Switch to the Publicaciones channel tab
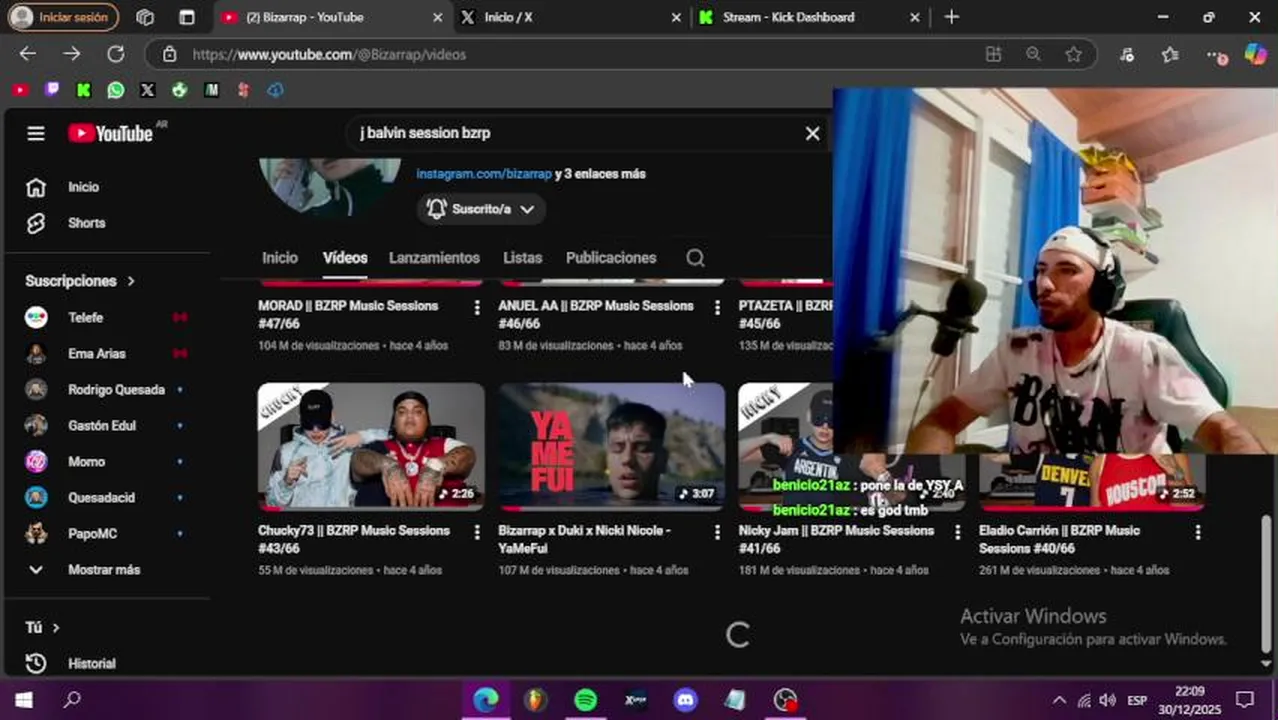 (x=611, y=258)
